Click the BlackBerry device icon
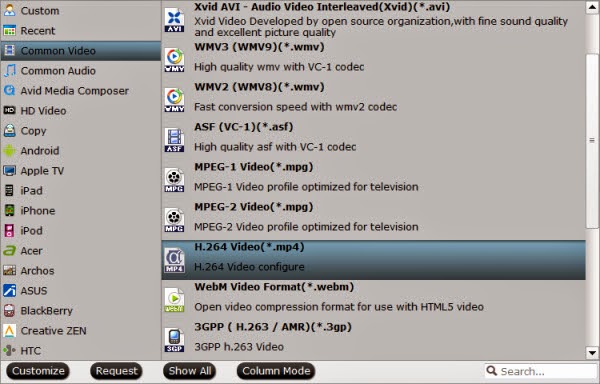 tap(10, 311)
